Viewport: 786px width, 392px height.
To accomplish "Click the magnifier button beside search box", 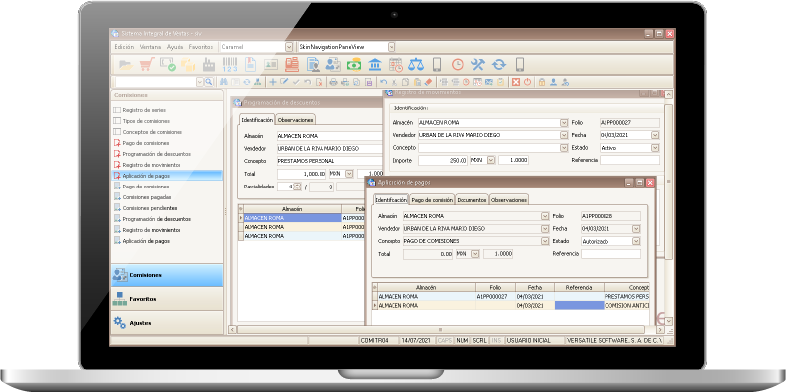I will (209, 82).
